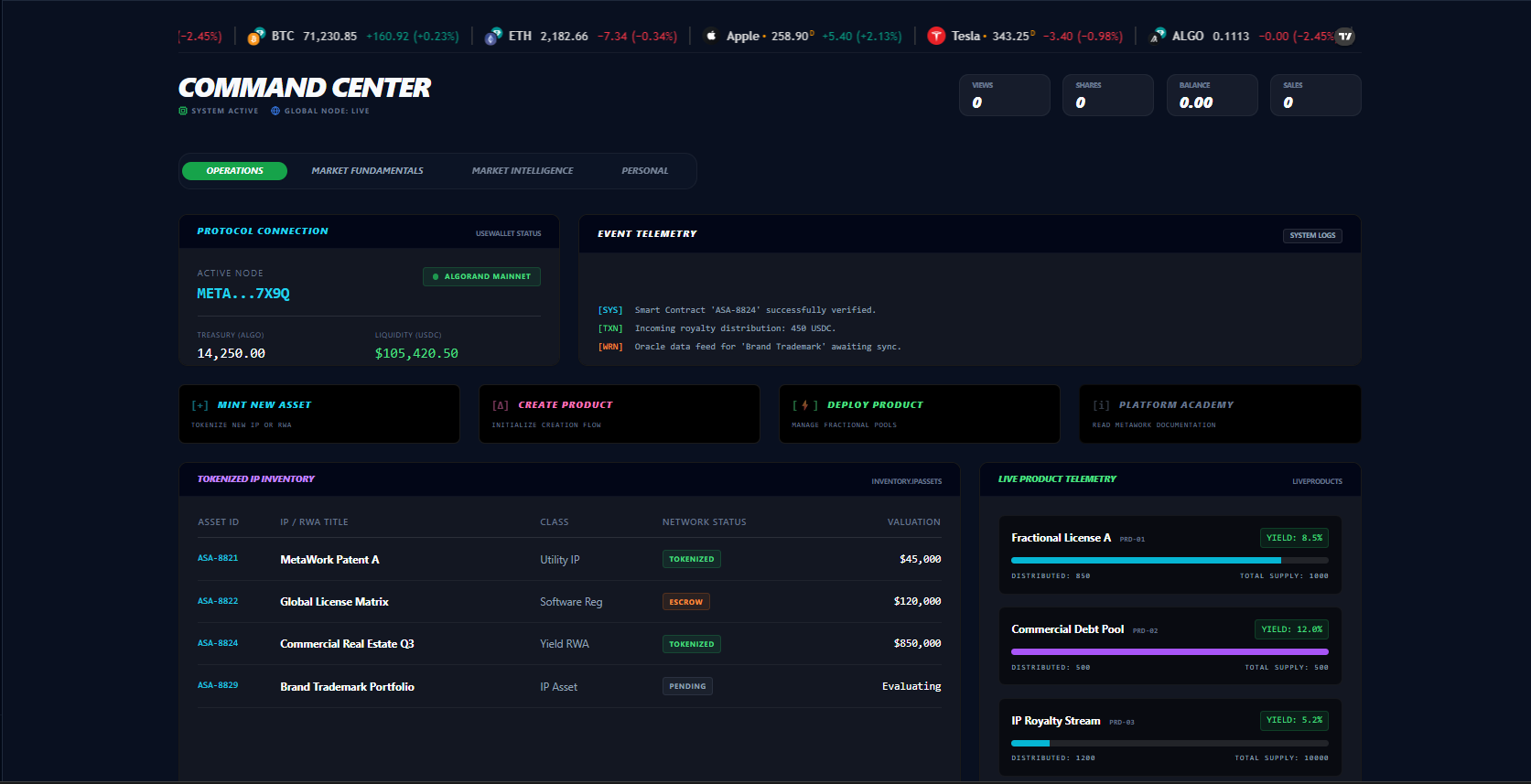Click the [TXN] royalty distribution log line
The image size is (1531, 784).
coord(717,328)
